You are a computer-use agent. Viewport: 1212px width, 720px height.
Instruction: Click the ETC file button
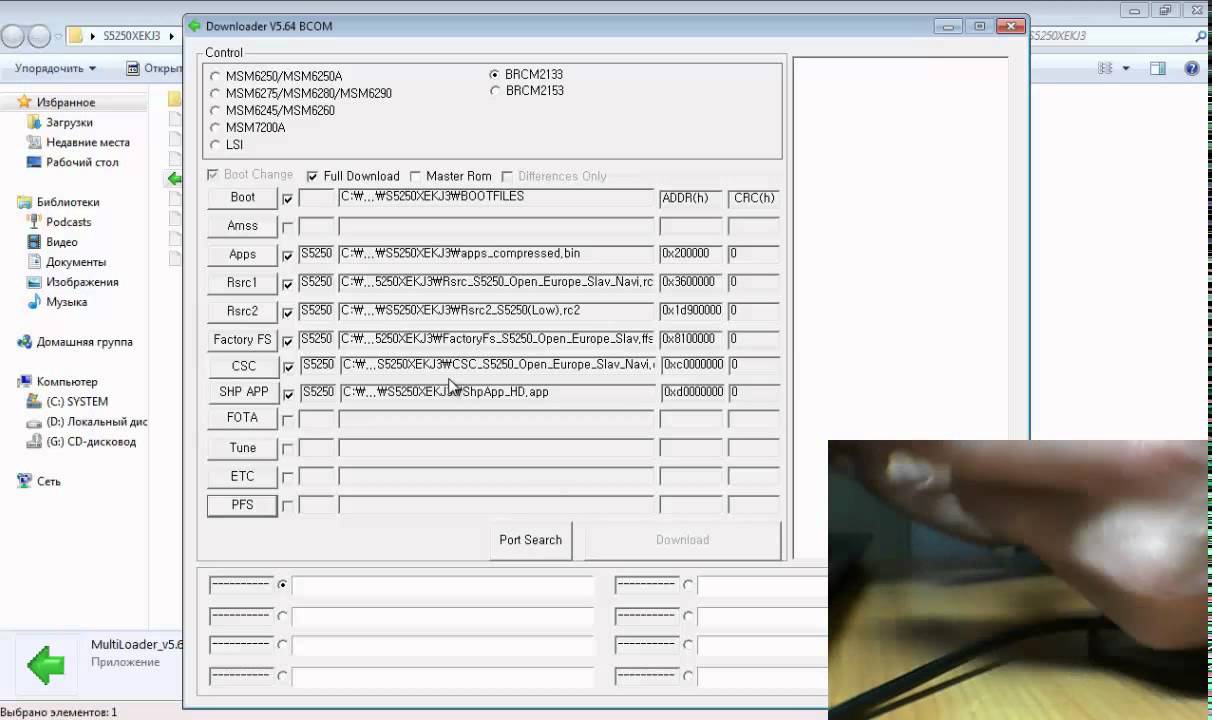pyautogui.click(x=242, y=476)
